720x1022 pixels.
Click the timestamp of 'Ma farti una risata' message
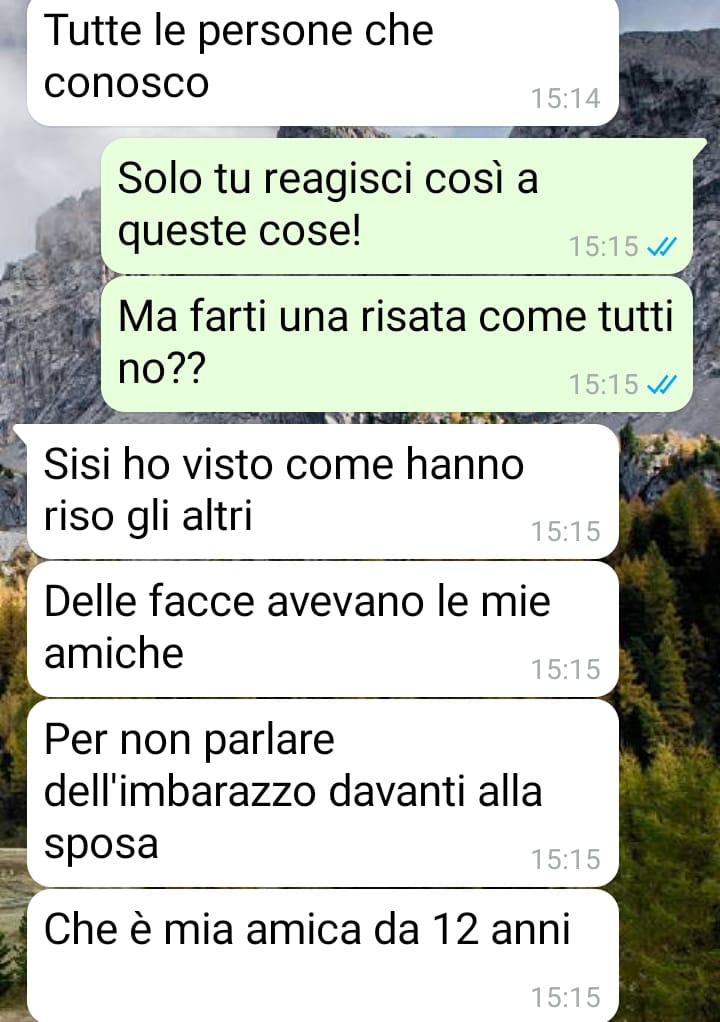pos(604,385)
